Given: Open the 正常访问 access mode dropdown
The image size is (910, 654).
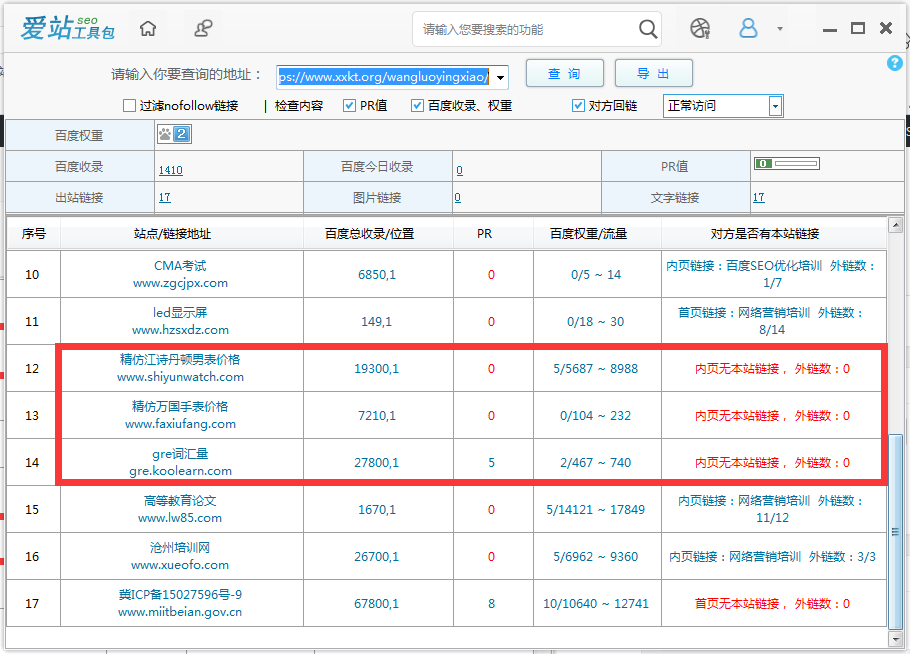Looking at the screenshot, I should tap(723, 106).
